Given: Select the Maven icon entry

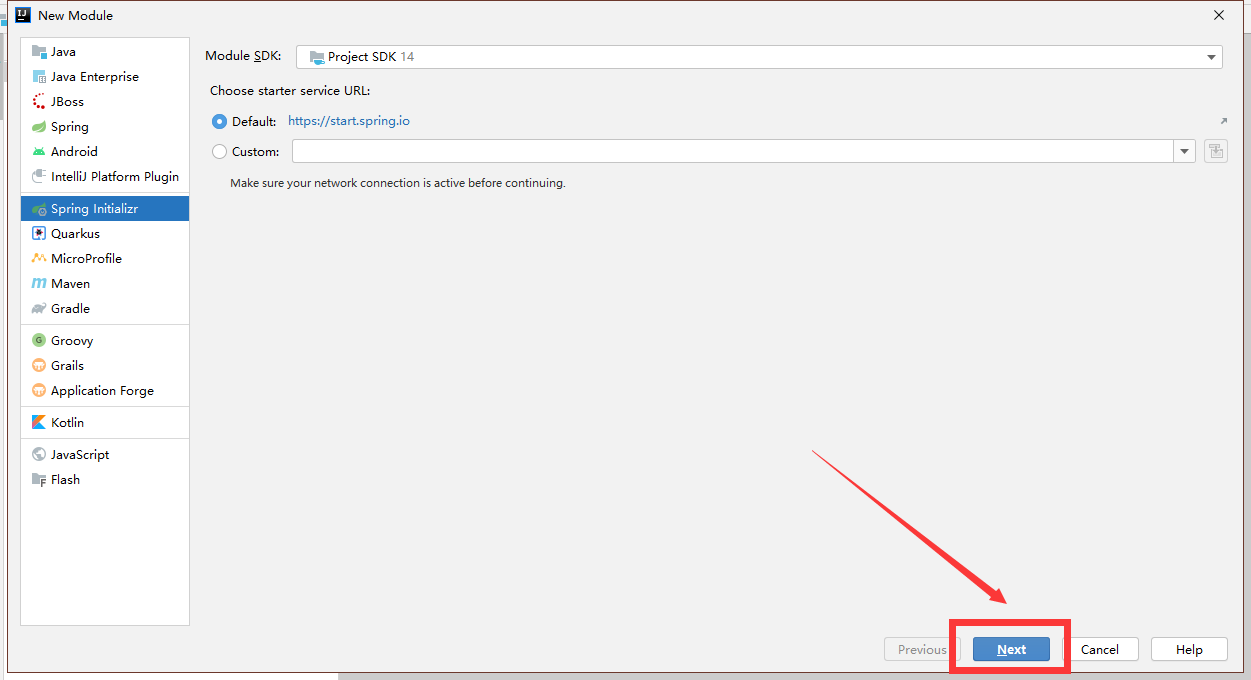Looking at the screenshot, I should click(x=39, y=284).
